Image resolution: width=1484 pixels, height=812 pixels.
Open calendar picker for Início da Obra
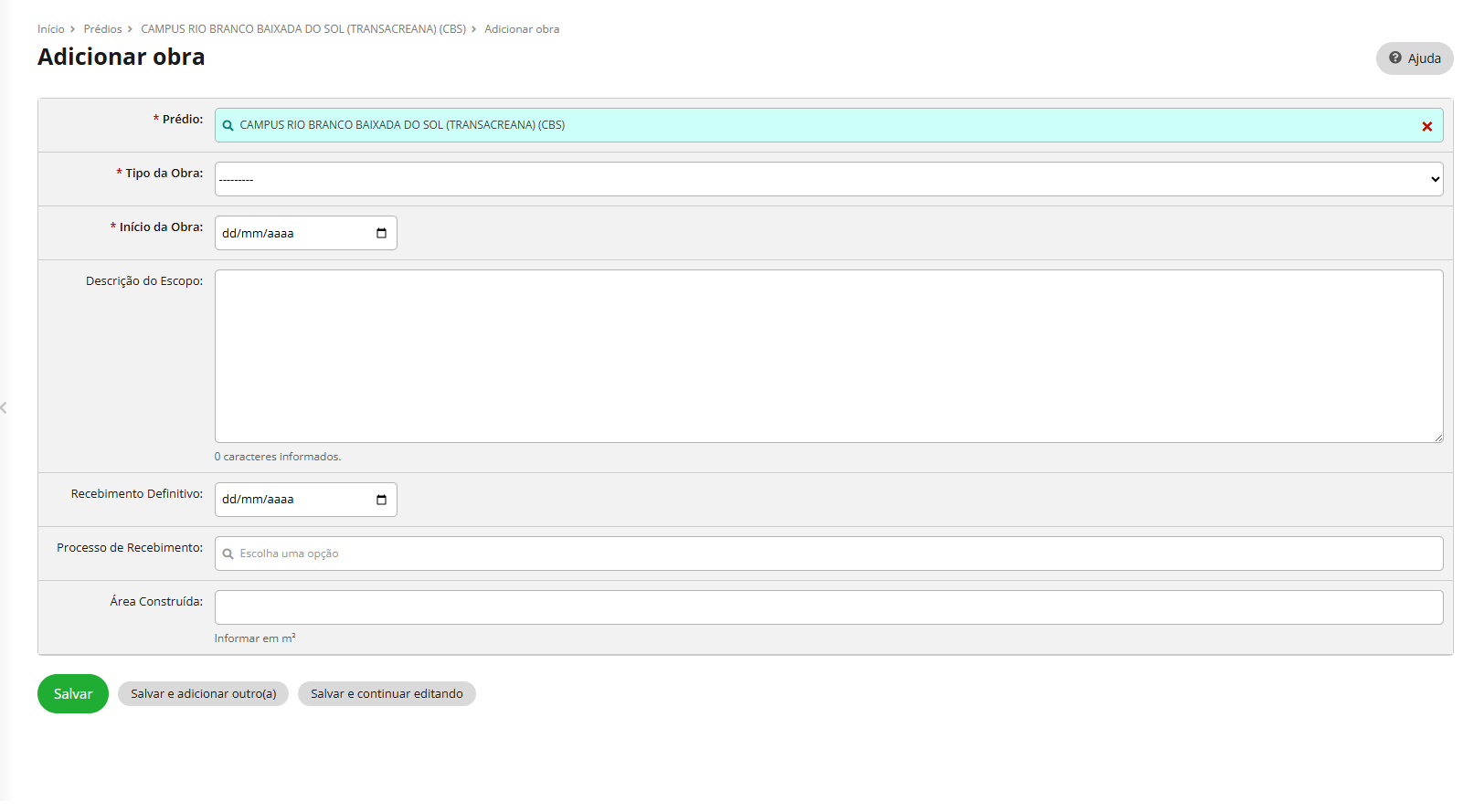pos(381,234)
